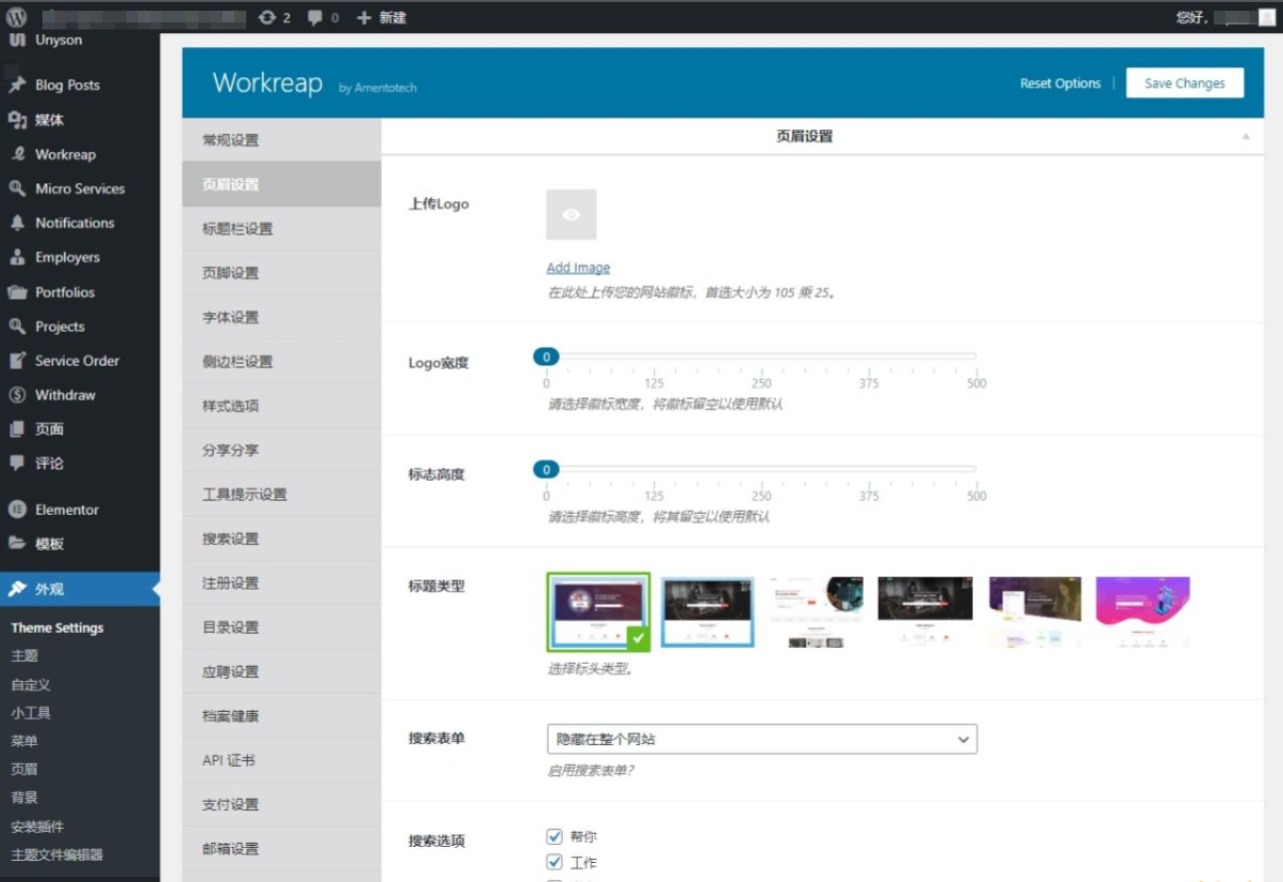Viewport: 1283px width, 882px height.
Task: Click the 媒体 media icon
Action: [17, 120]
